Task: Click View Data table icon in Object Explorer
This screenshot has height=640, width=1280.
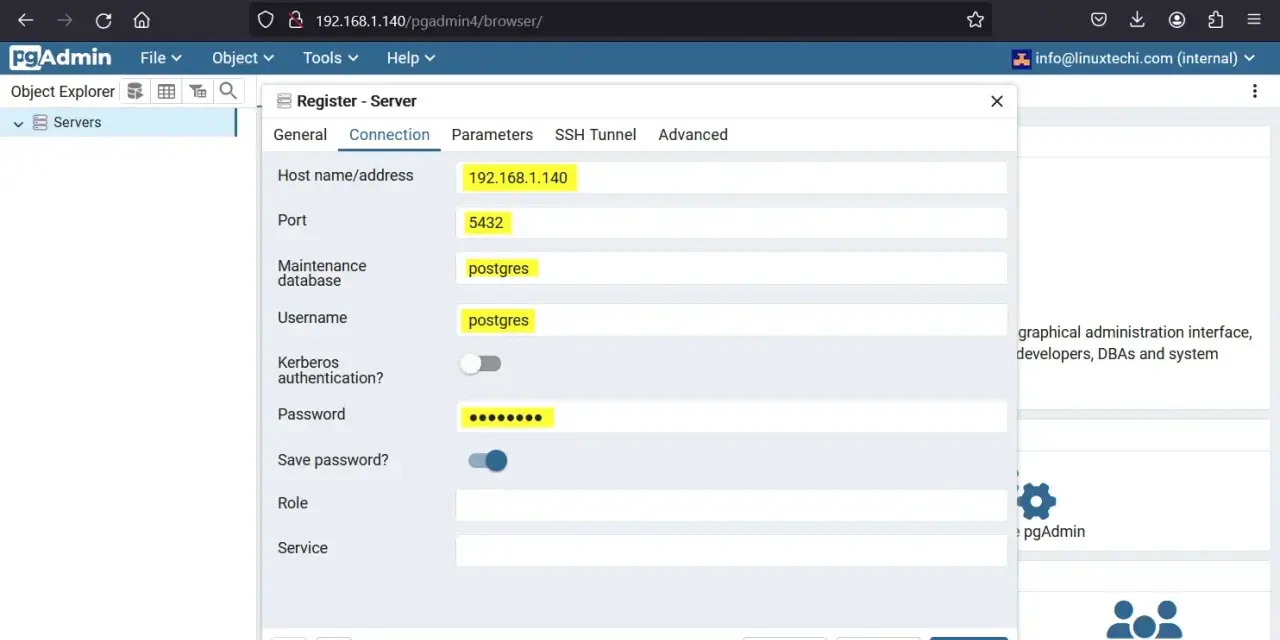Action: tap(166, 91)
